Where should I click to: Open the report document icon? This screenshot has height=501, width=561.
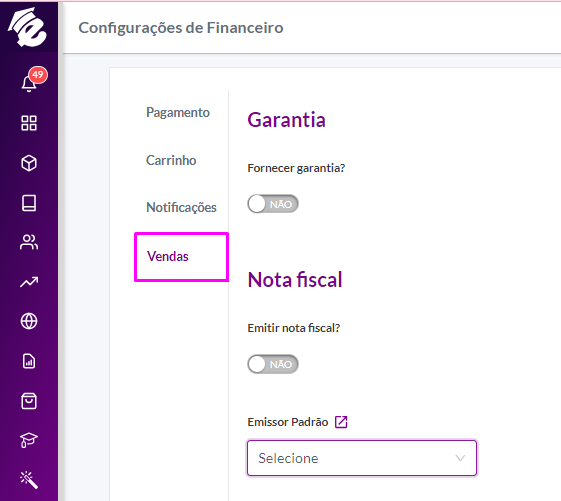point(29,361)
